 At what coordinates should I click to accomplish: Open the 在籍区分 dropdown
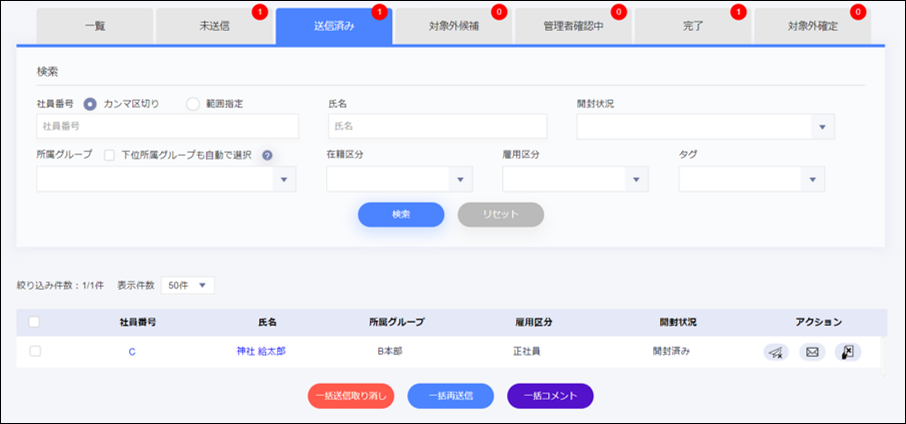[399, 179]
